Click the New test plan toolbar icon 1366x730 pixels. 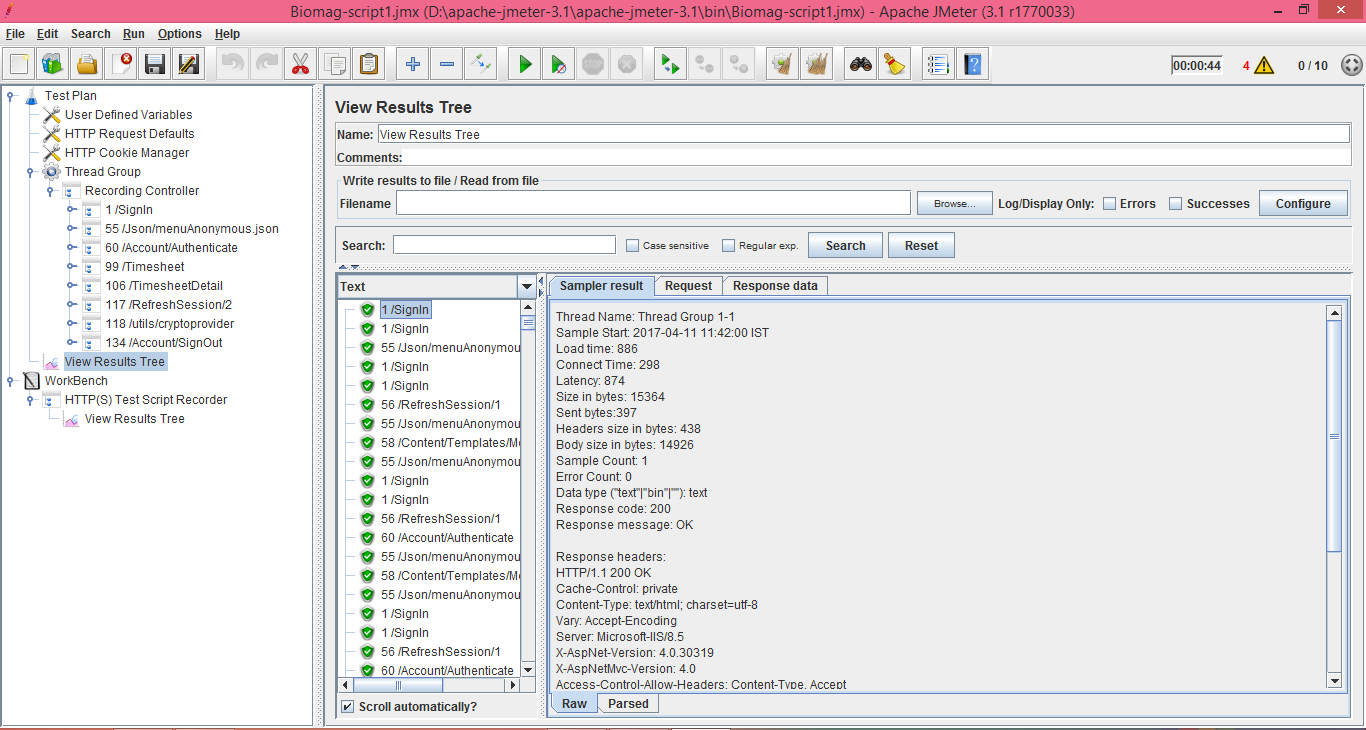[19, 65]
